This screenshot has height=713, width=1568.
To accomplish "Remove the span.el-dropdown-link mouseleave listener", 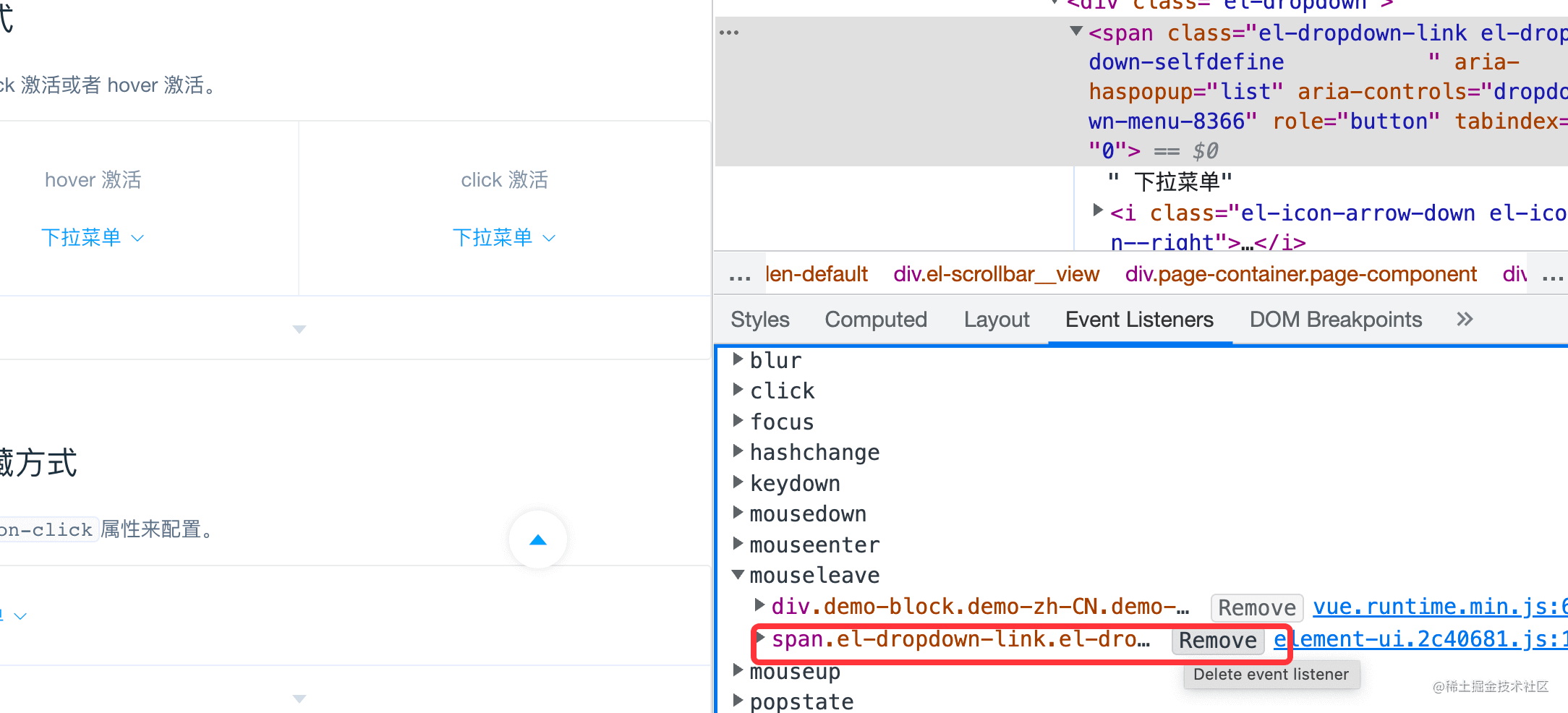I will click(x=1218, y=640).
